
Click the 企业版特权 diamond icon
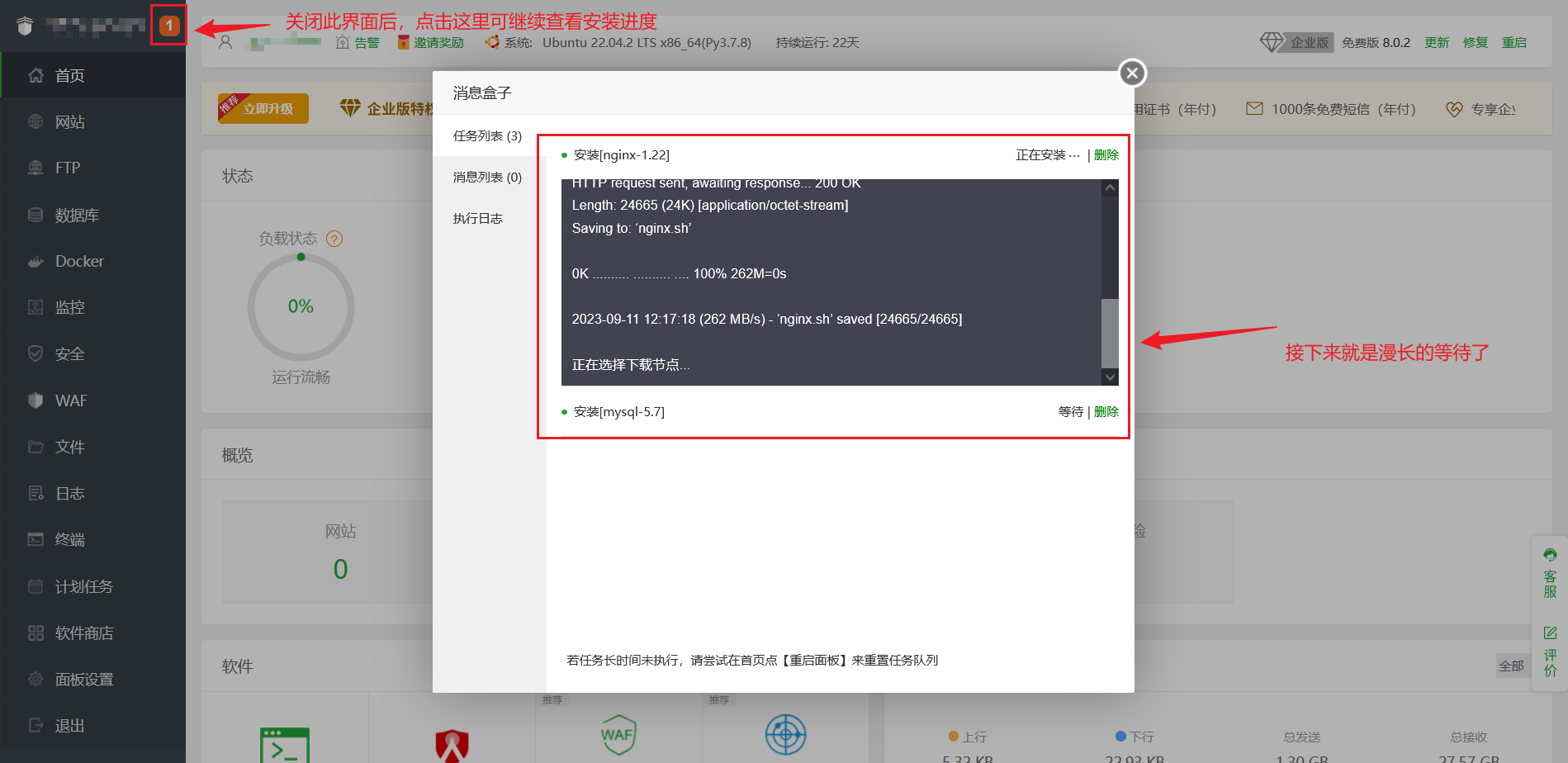pos(351,108)
